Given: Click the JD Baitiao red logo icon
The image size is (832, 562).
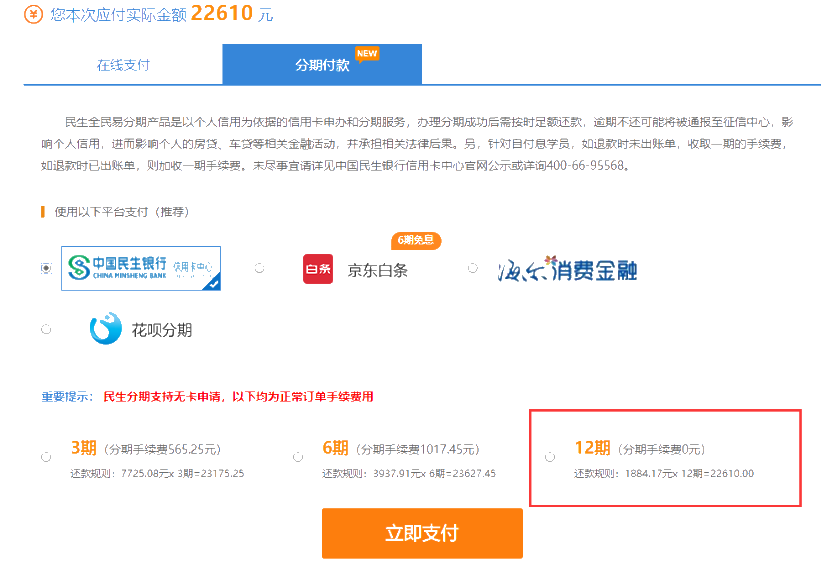Looking at the screenshot, I should click(318, 269).
